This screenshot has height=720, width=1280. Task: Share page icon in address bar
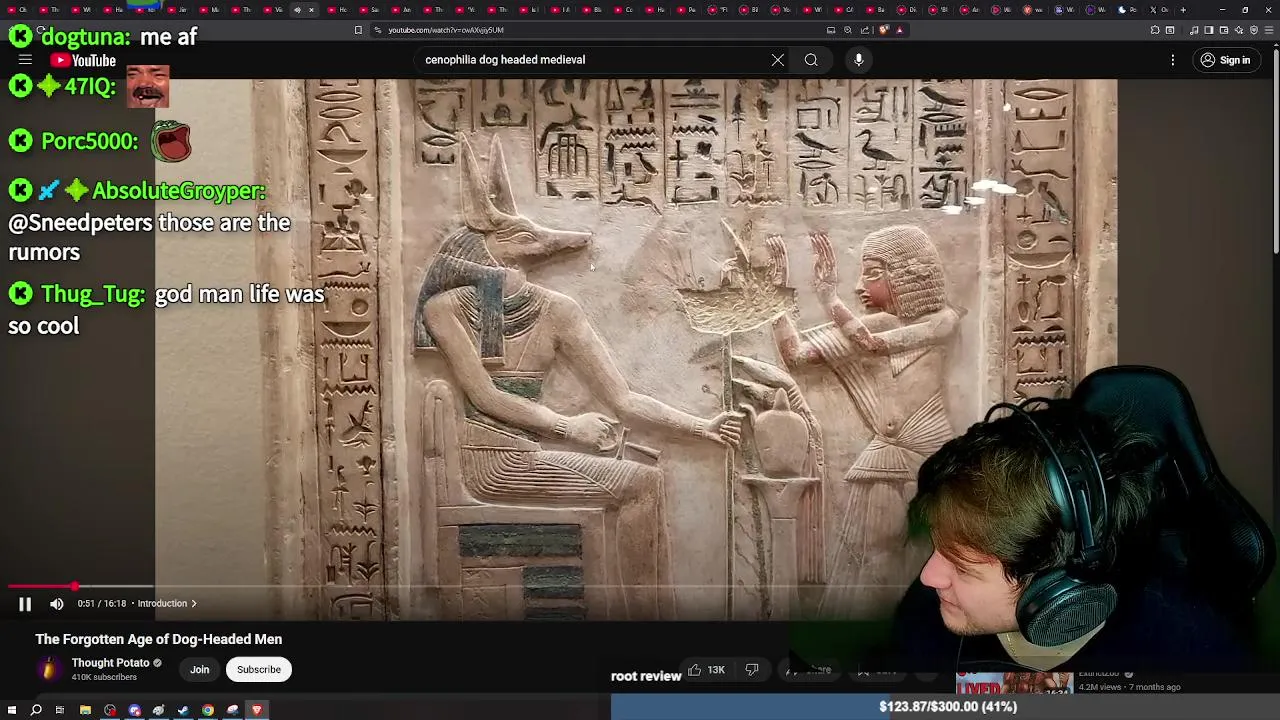click(865, 30)
